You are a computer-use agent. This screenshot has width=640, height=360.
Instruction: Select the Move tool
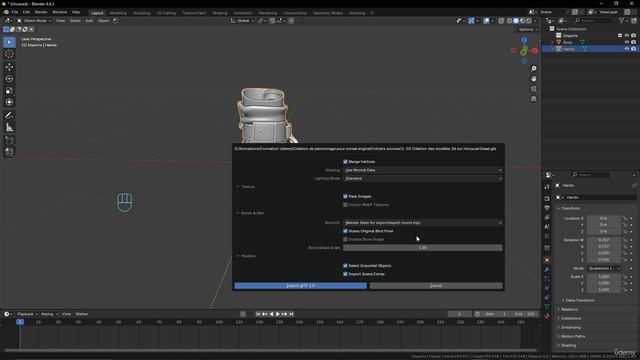pos(9,67)
